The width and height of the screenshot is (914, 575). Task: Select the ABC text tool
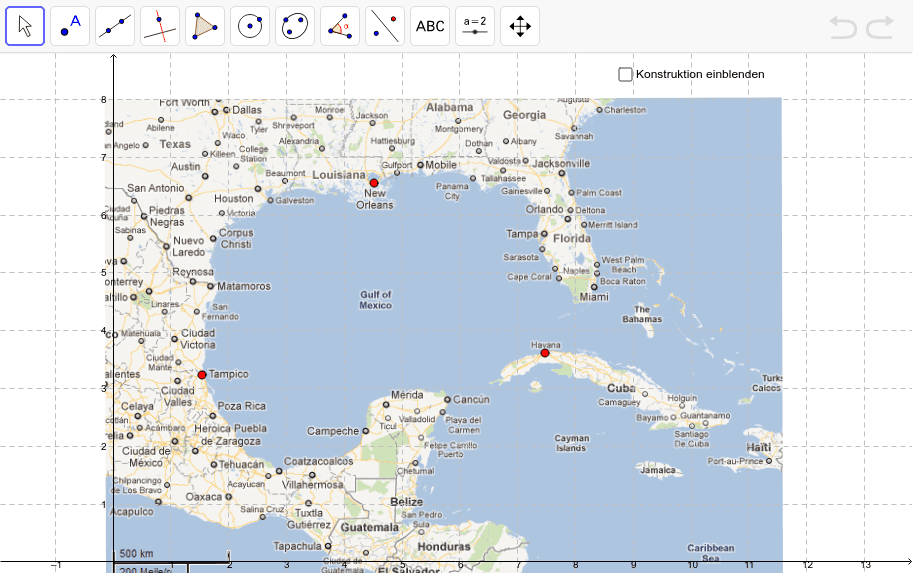coord(430,26)
